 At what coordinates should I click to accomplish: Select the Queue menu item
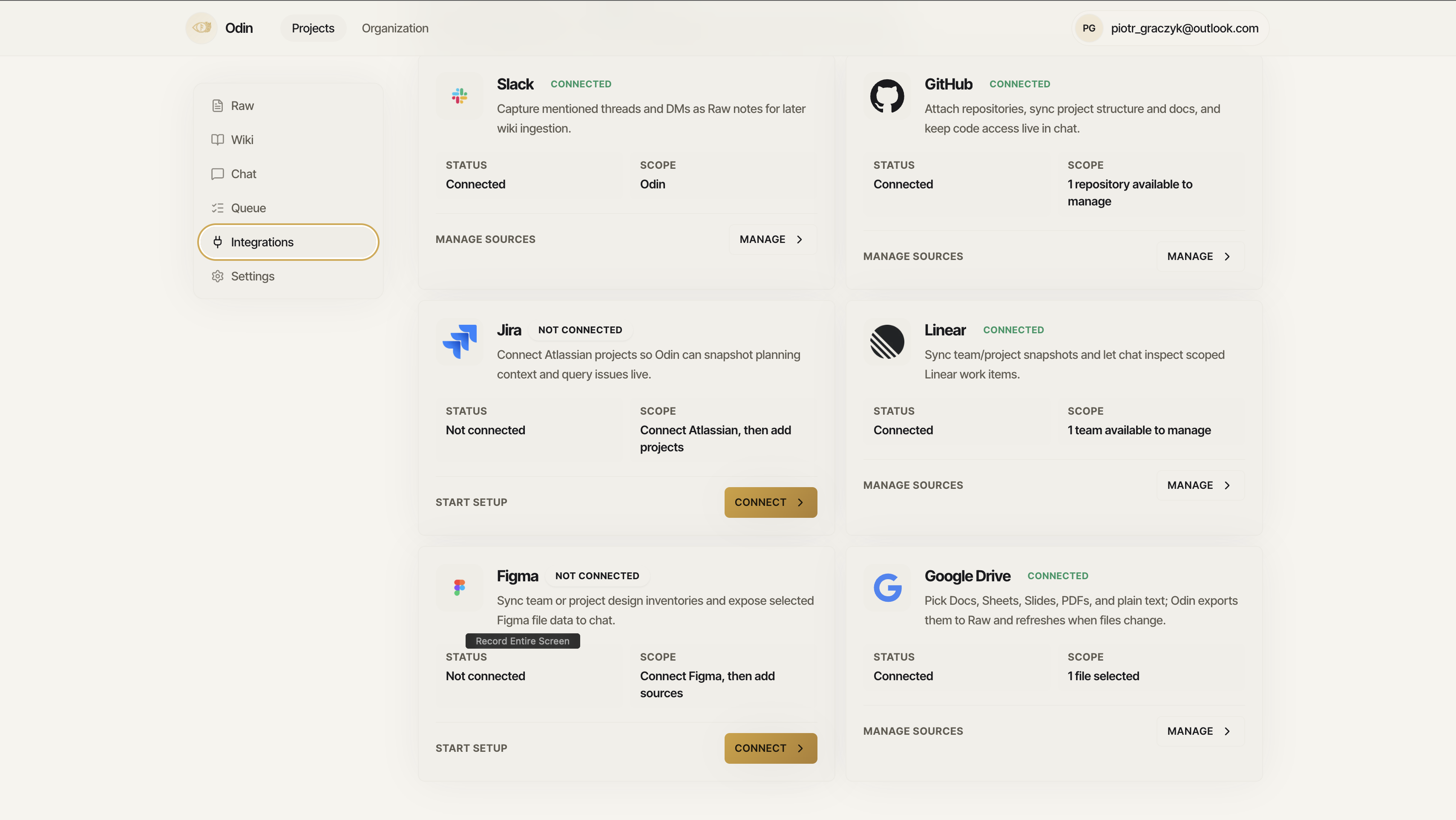[x=288, y=208]
